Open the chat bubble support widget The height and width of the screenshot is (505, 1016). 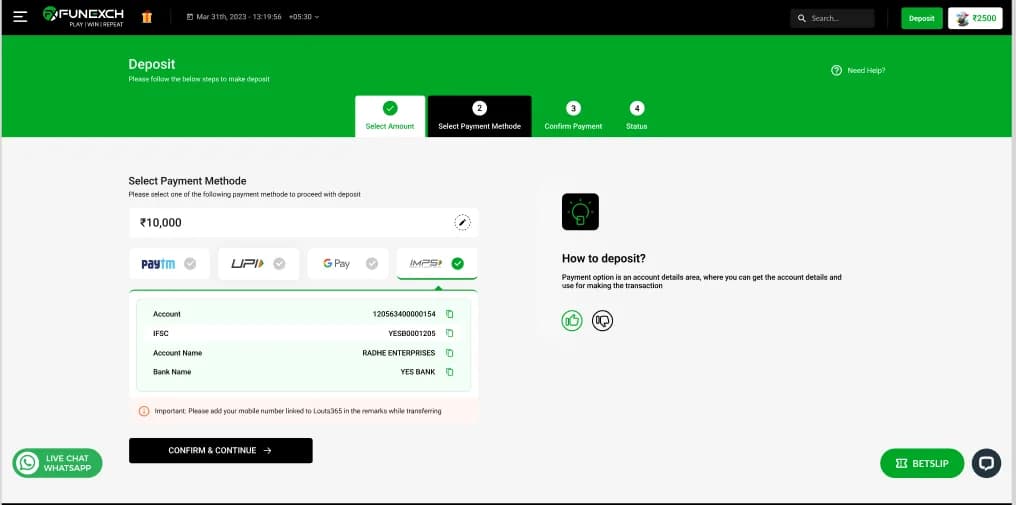(x=986, y=463)
